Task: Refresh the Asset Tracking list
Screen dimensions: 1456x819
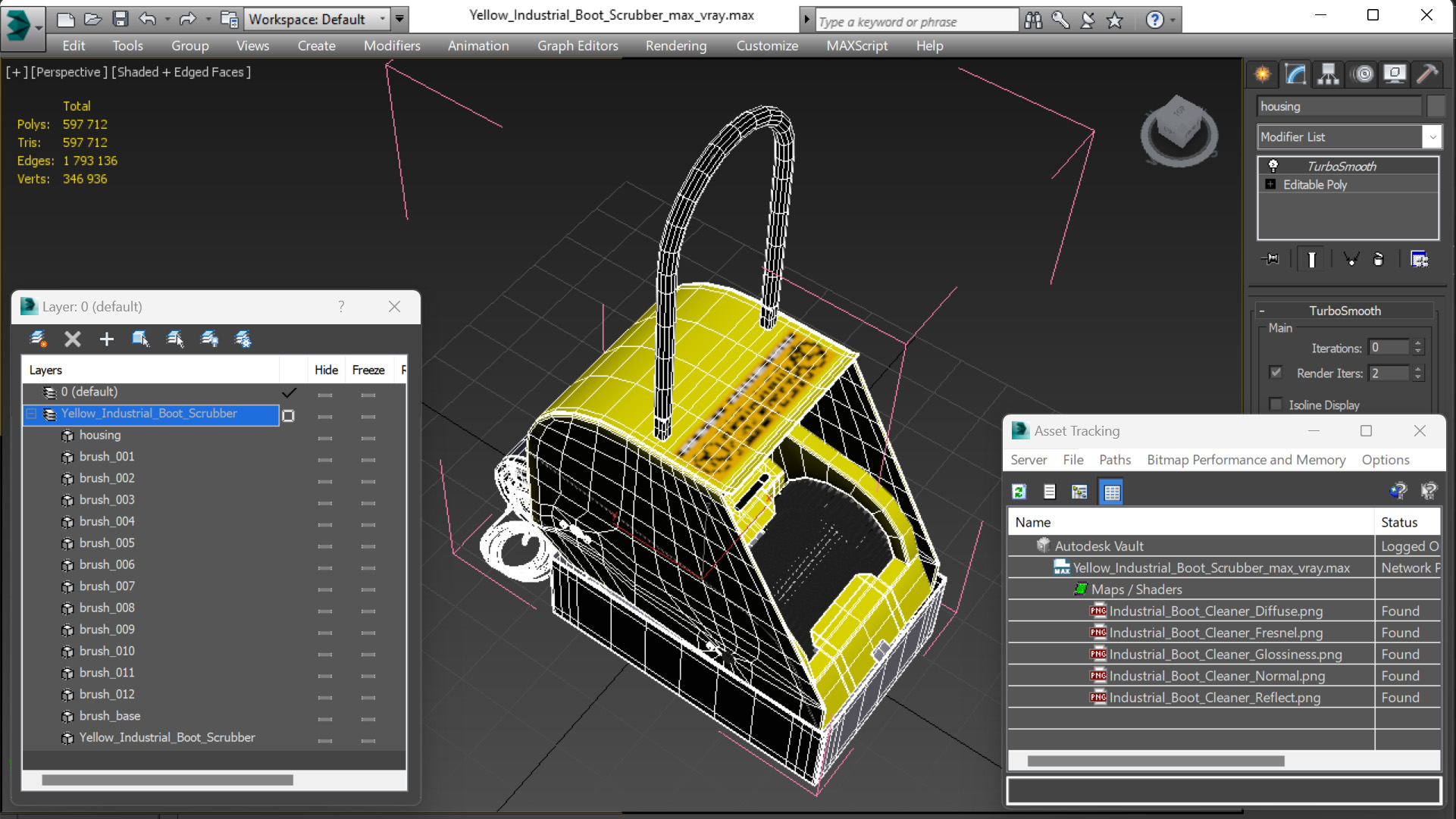Action: click(1019, 492)
